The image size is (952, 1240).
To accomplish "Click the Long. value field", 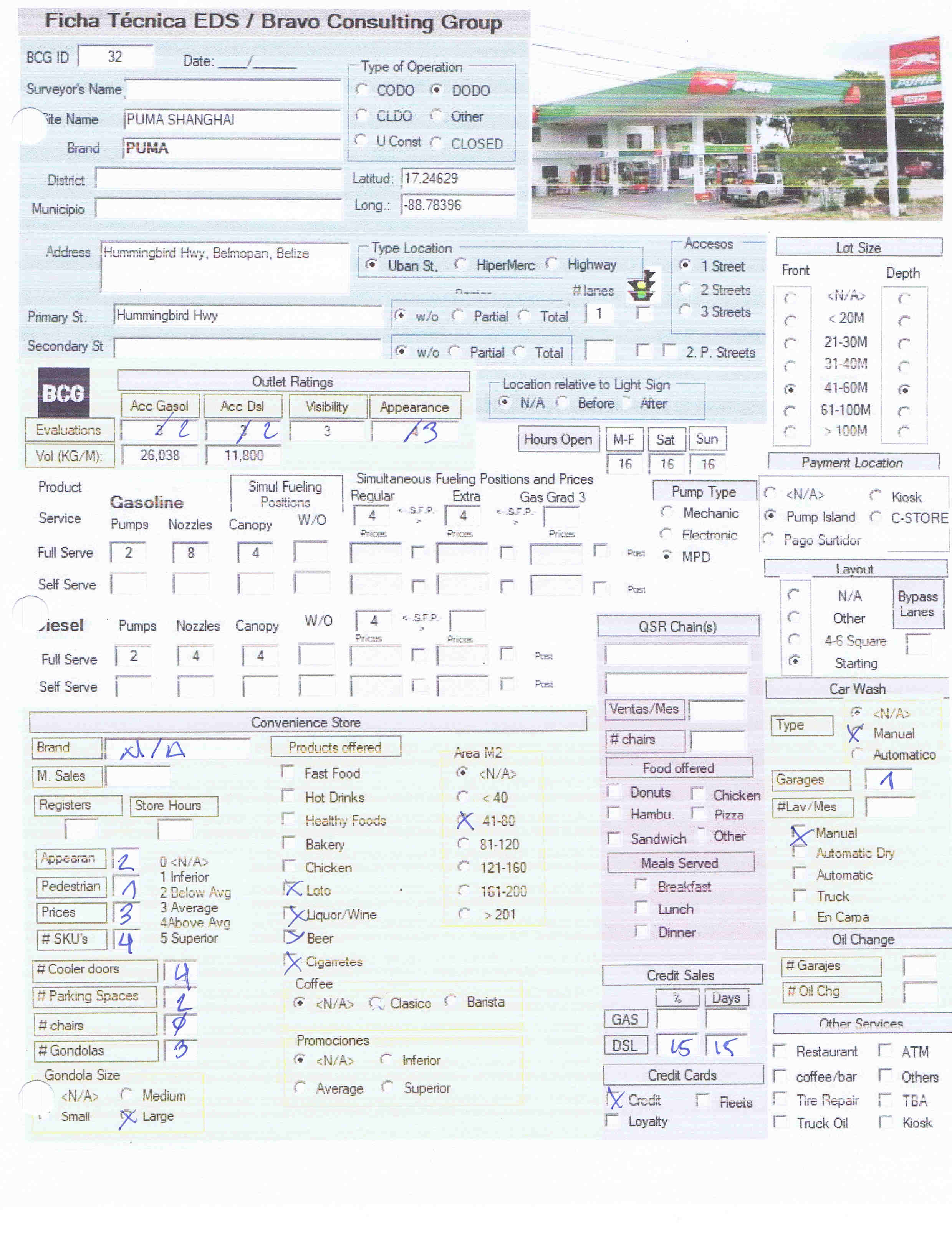I will click(x=458, y=205).
